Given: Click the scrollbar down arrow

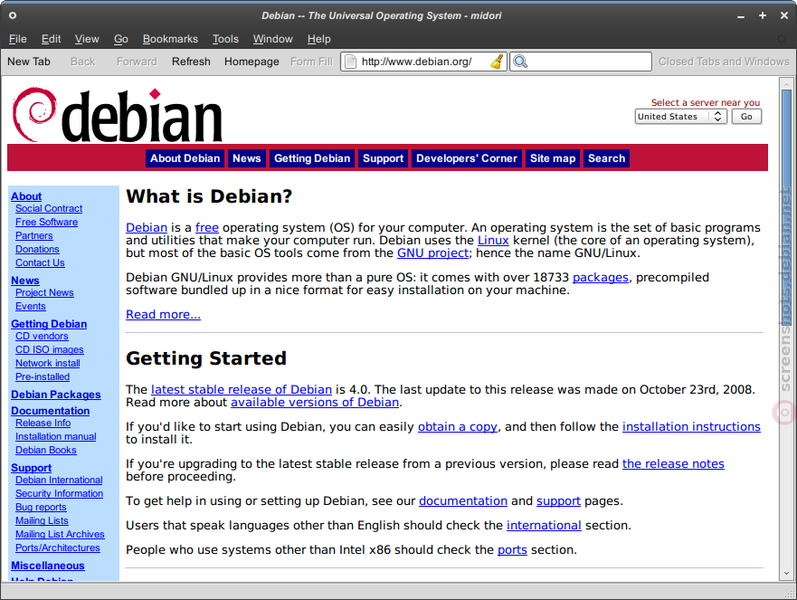Looking at the screenshot, I should pyautogui.click(x=786, y=573).
